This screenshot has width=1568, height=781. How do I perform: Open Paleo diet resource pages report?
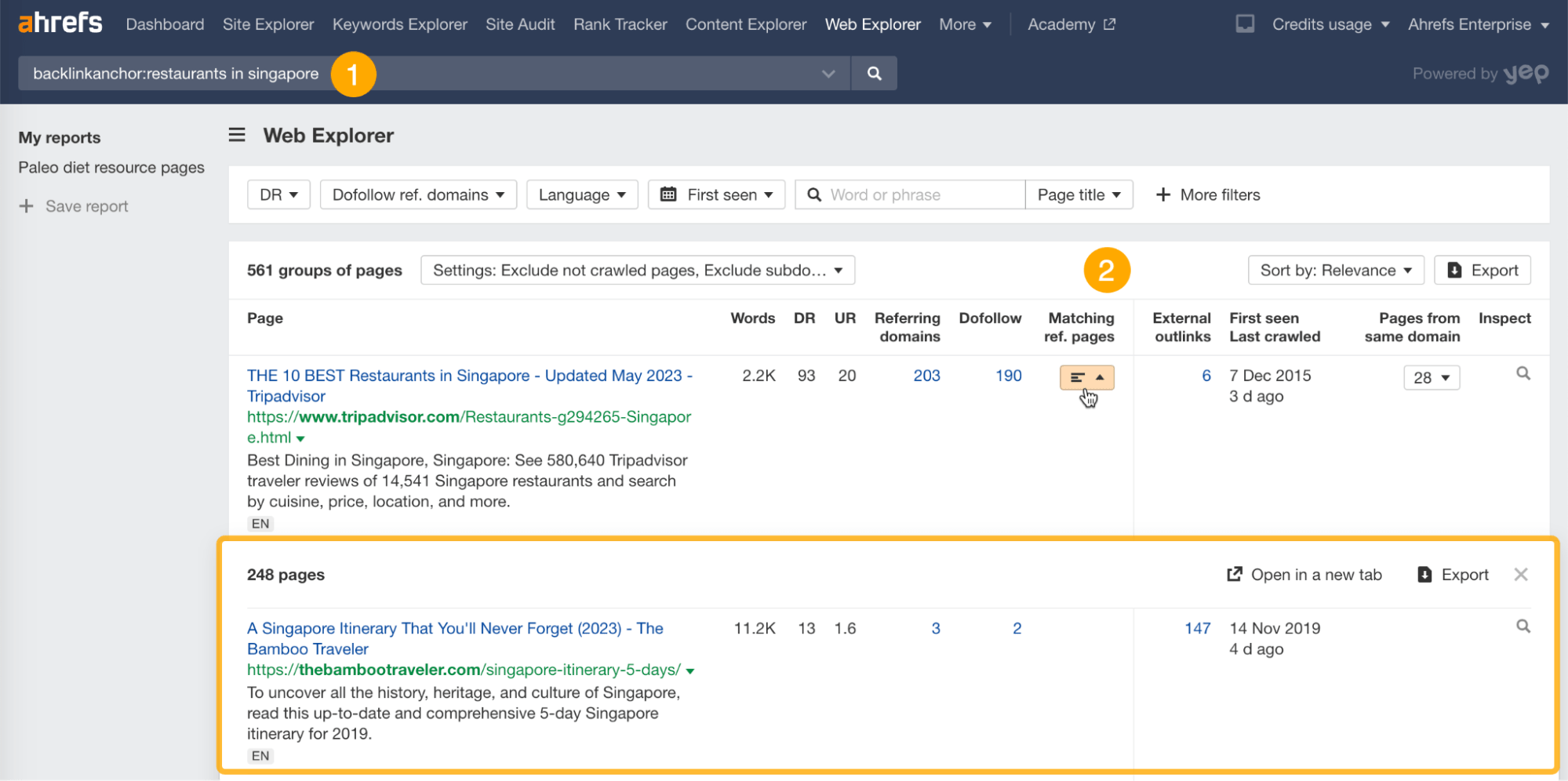tap(111, 168)
